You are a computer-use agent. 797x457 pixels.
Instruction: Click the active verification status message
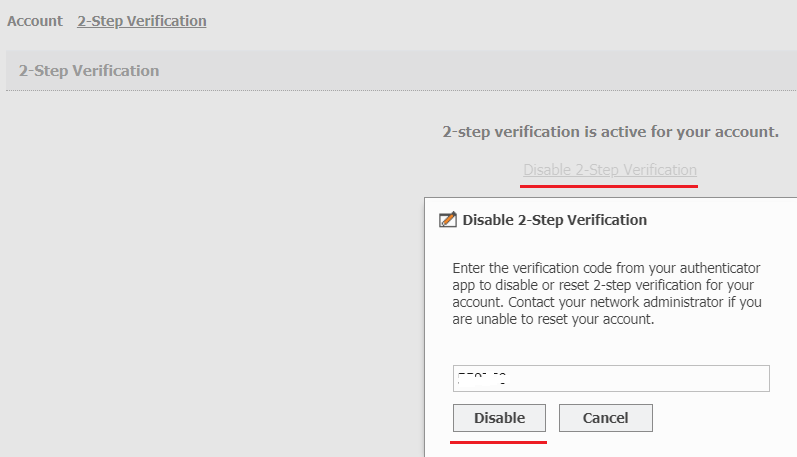pos(610,132)
